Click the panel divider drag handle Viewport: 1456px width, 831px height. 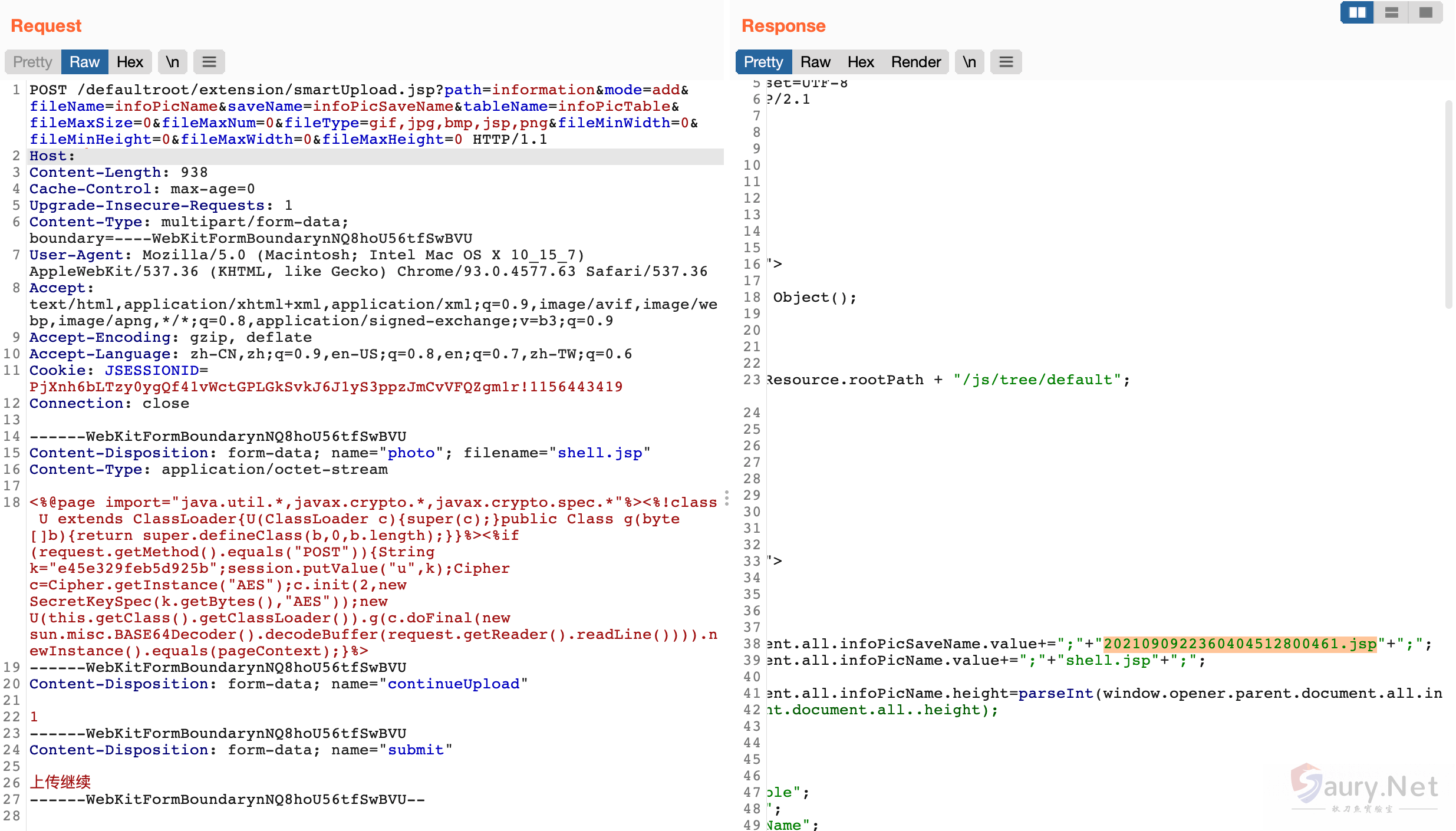click(x=727, y=498)
